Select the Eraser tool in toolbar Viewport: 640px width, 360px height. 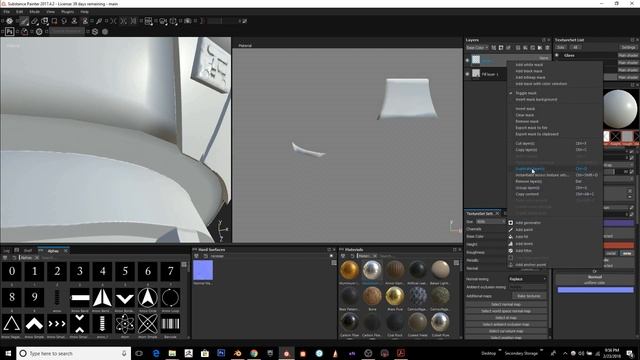coord(35,21)
